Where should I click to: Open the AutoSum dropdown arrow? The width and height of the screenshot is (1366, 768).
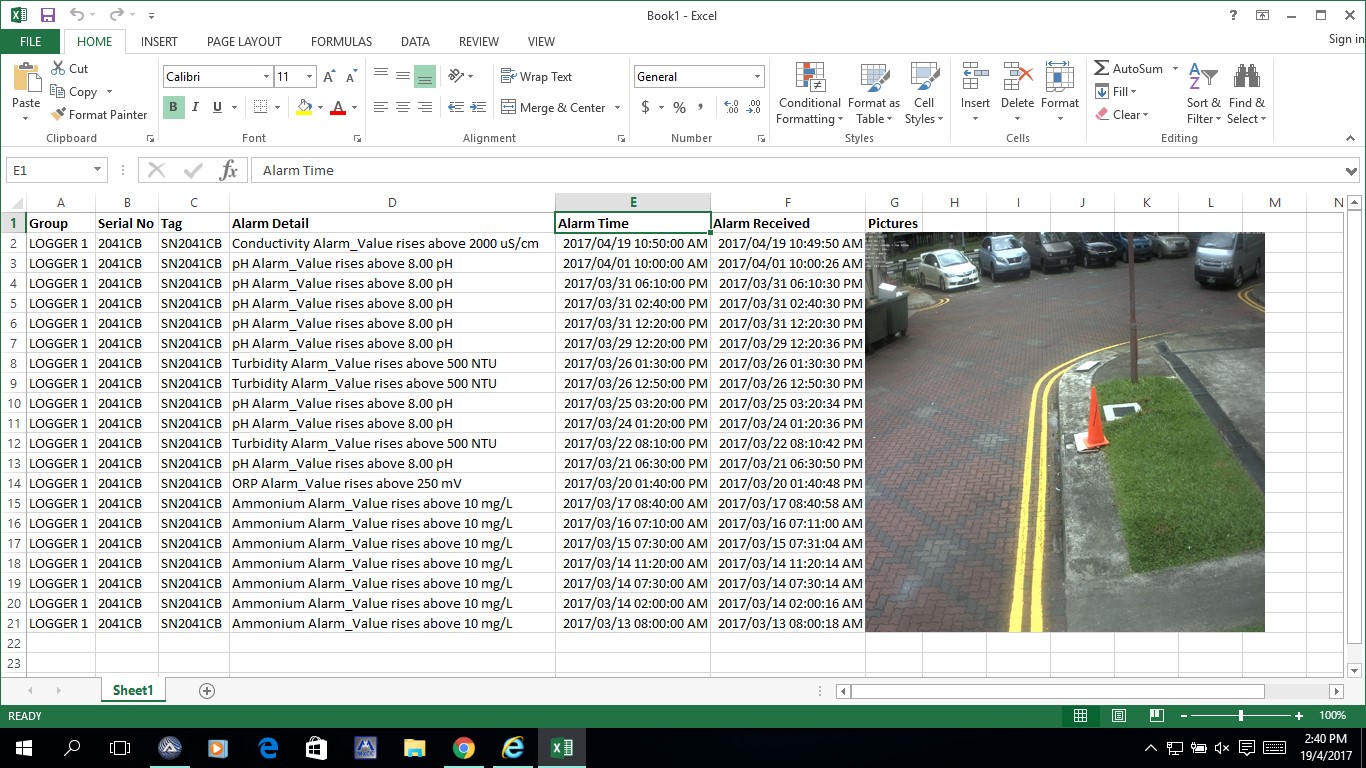click(x=1175, y=69)
